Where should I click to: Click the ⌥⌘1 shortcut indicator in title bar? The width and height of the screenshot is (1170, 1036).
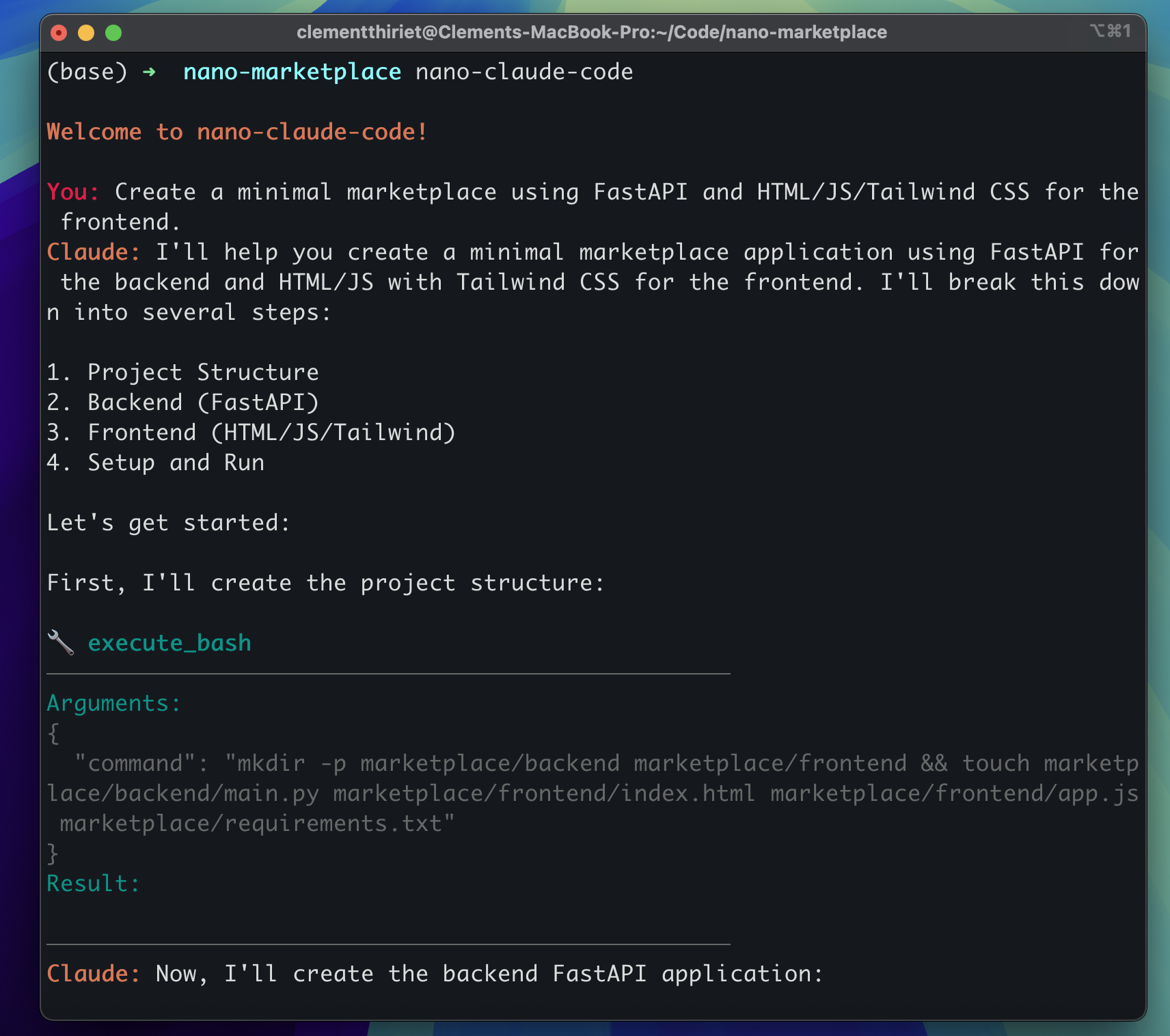coord(1111,31)
